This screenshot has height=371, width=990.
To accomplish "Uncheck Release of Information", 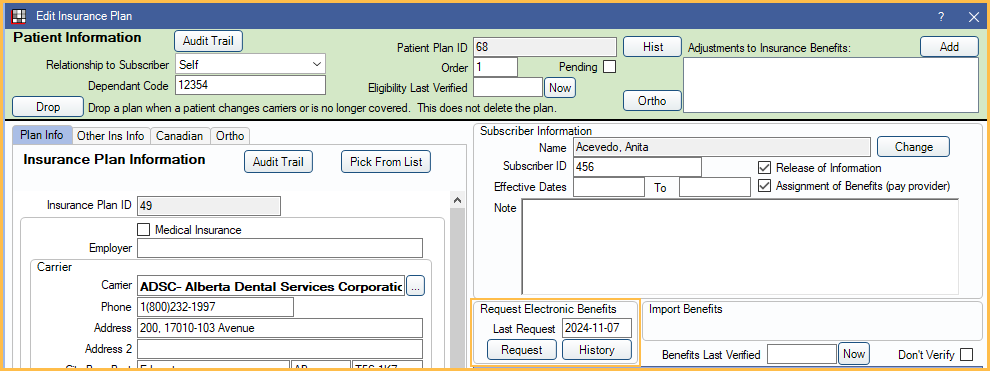I will pyautogui.click(x=764, y=168).
